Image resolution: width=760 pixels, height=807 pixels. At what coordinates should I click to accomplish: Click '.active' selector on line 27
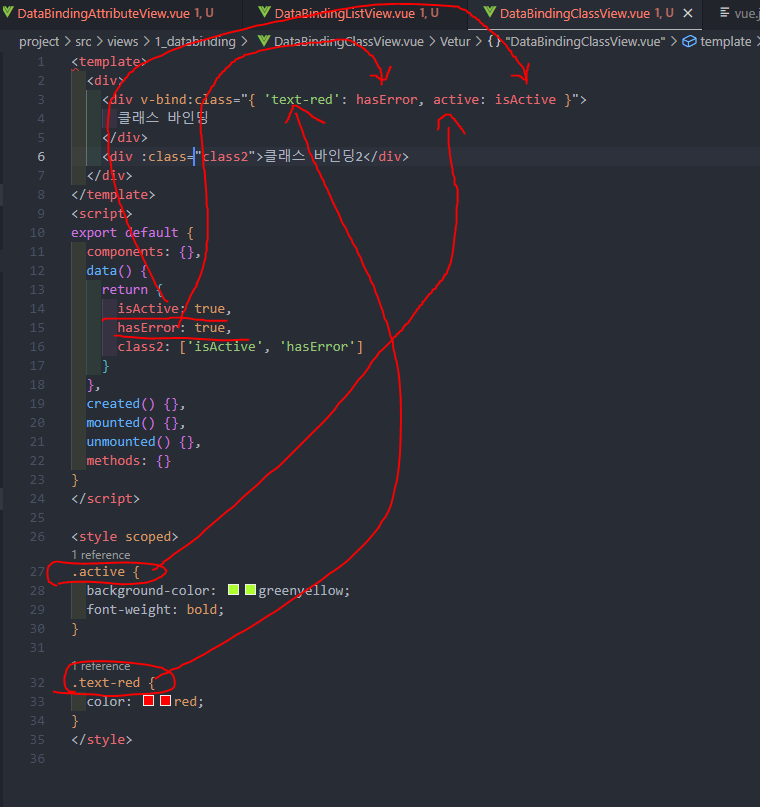pyautogui.click(x=98, y=572)
